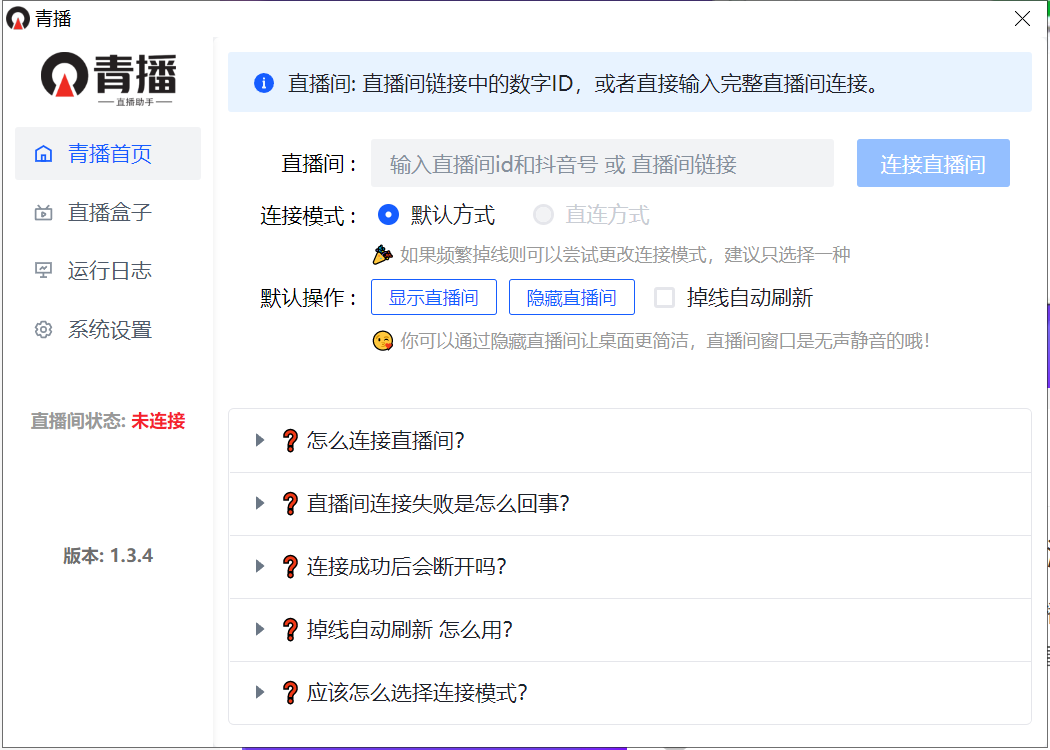Click the blue info icon in the banner
1050x750 pixels.
tap(264, 84)
